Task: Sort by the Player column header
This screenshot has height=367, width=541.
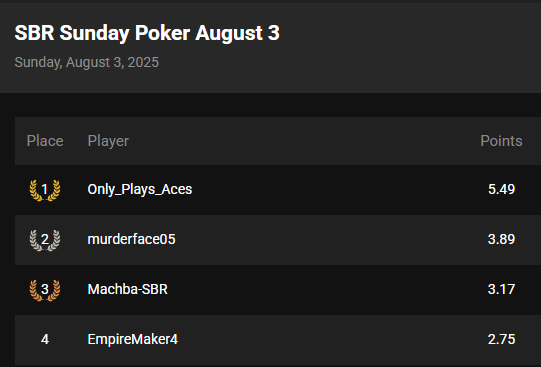Action: pyautogui.click(x=108, y=141)
